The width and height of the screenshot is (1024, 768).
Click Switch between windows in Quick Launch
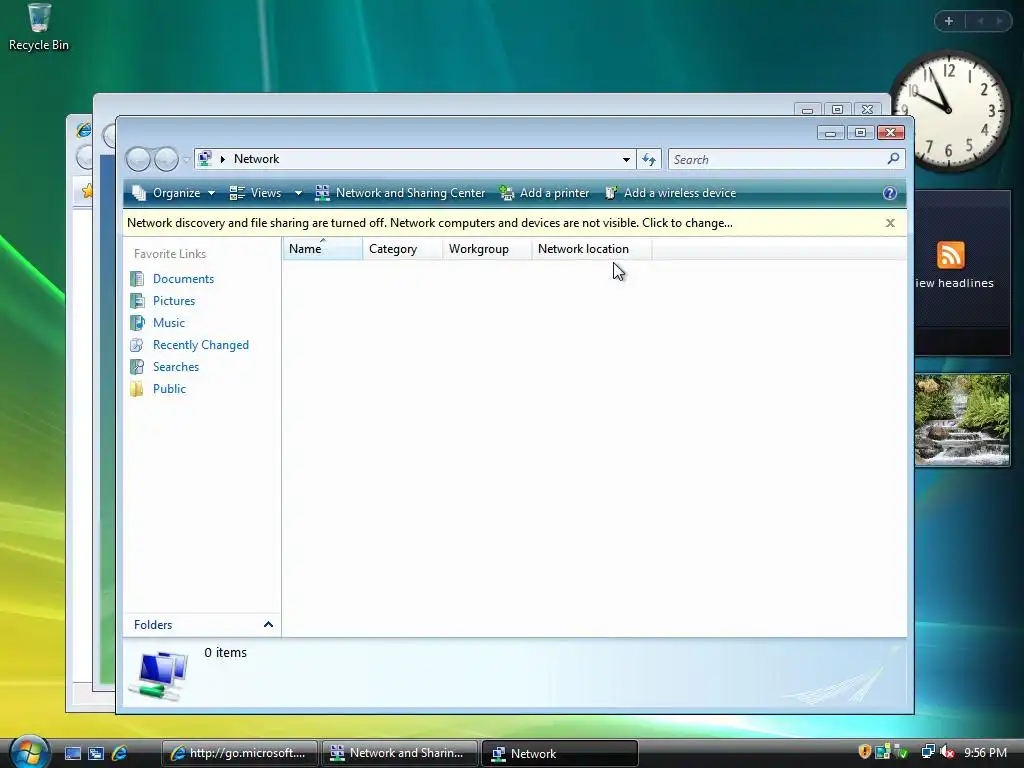pyautogui.click(x=96, y=754)
